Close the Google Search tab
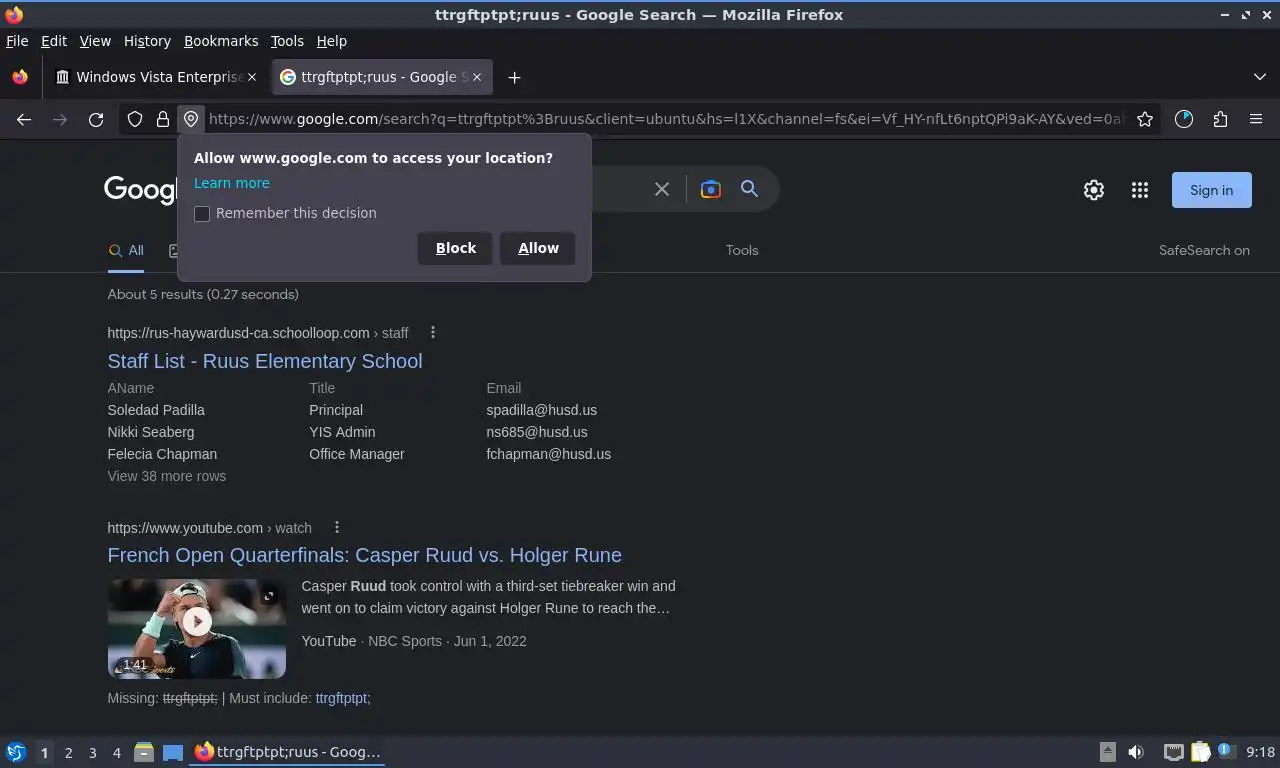 click(x=477, y=77)
